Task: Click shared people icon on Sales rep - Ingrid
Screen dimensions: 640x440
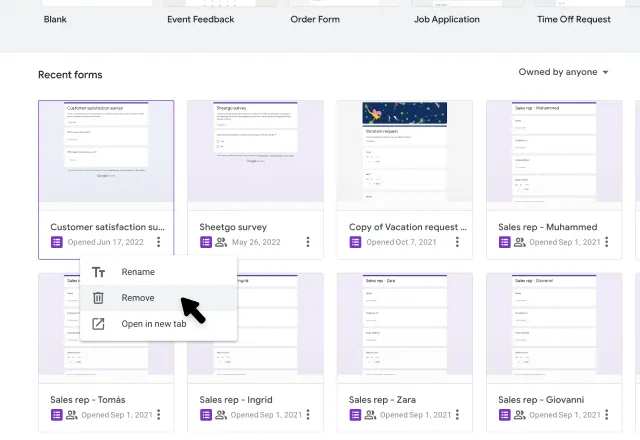Action: click(x=221, y=415)
